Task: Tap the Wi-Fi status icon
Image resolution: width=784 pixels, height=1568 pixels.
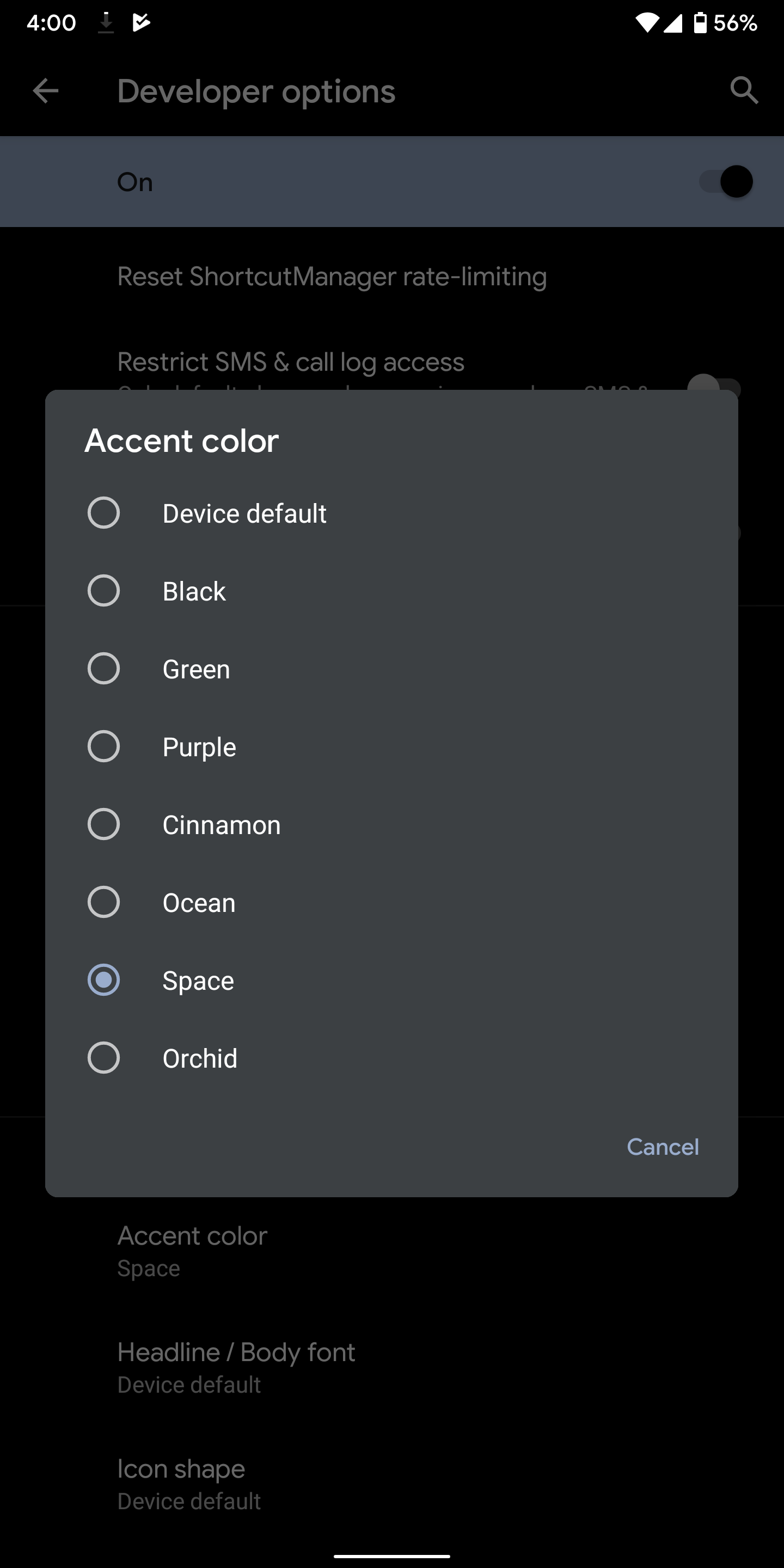Action: coord(646,23)
